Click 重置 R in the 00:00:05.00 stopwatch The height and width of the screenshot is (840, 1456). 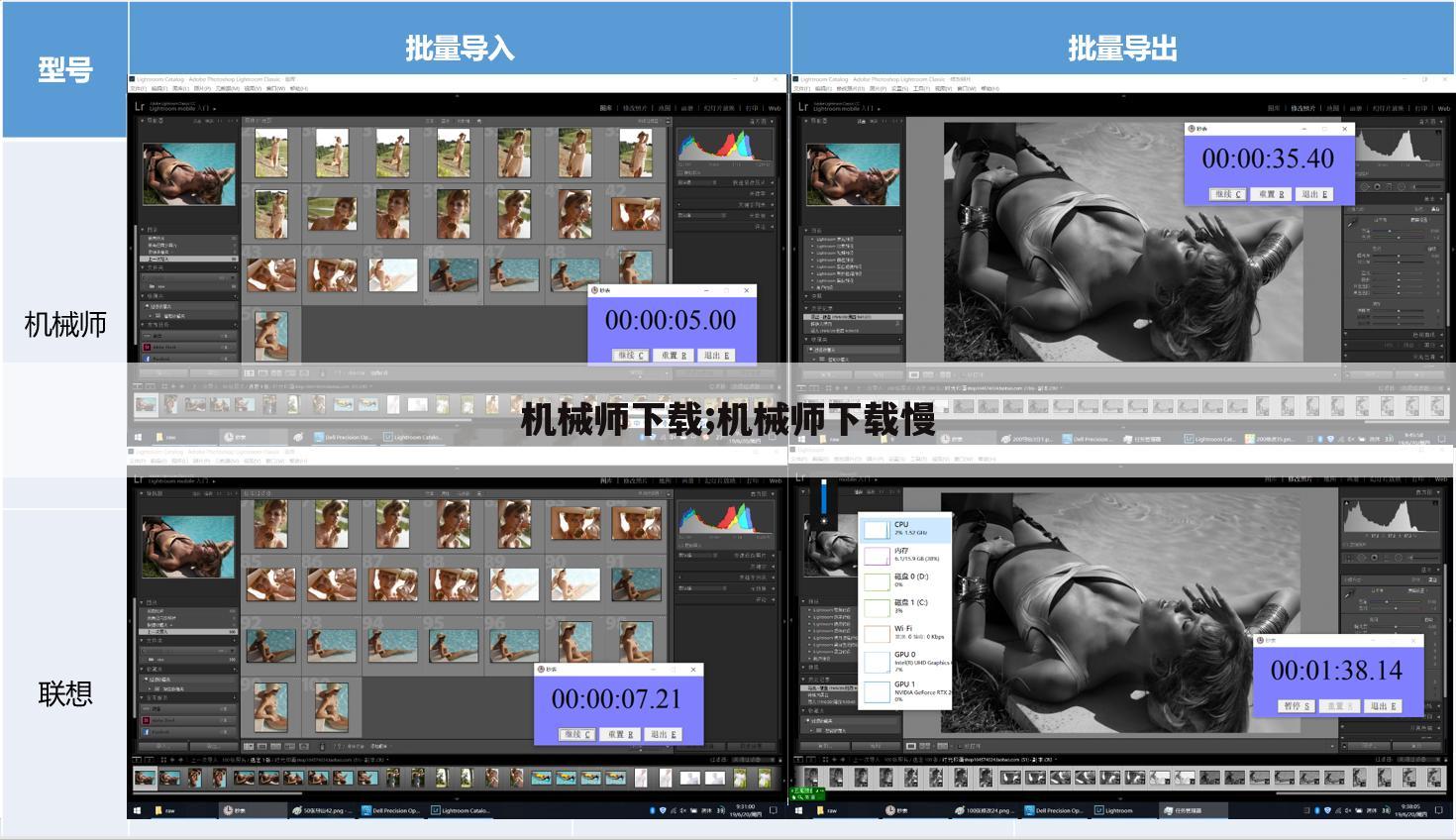tap(674, 355)
